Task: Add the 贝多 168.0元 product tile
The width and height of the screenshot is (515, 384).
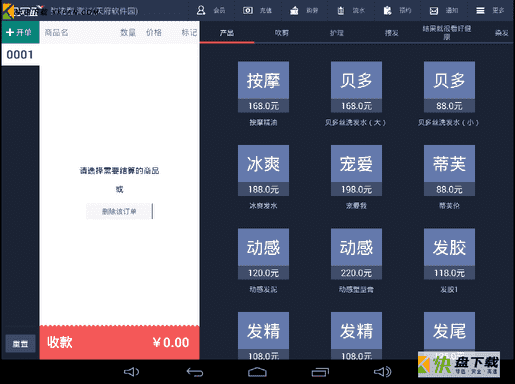Action: (356, 87)
